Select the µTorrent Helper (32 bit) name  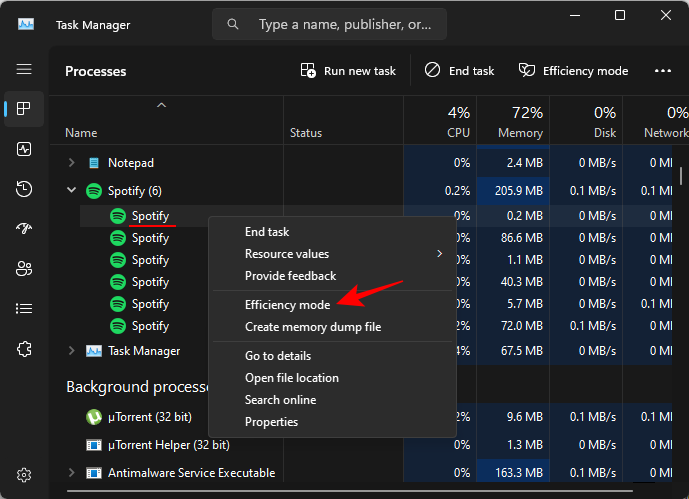click(x=169, y=445)
